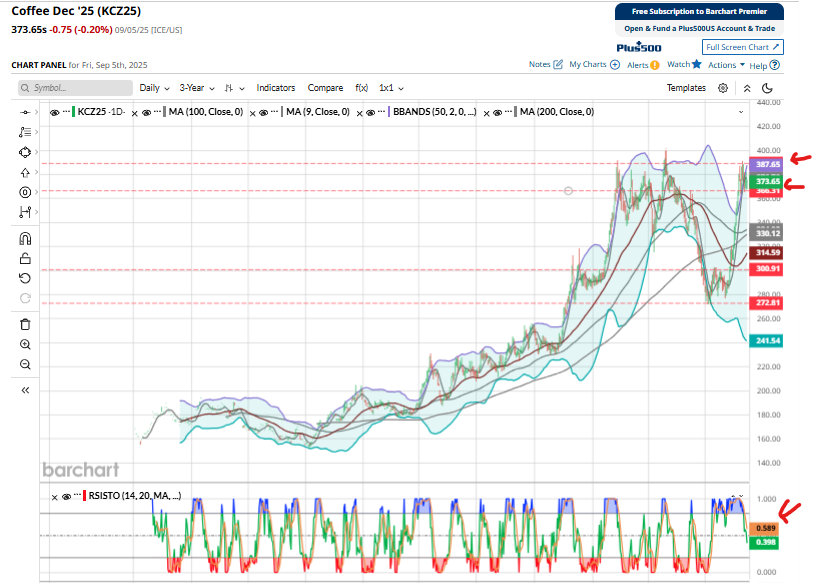This screenshot has height=583, width=813.
Task: Toggle visibility of KCZ25 price series
Action: tap(55, 113)
